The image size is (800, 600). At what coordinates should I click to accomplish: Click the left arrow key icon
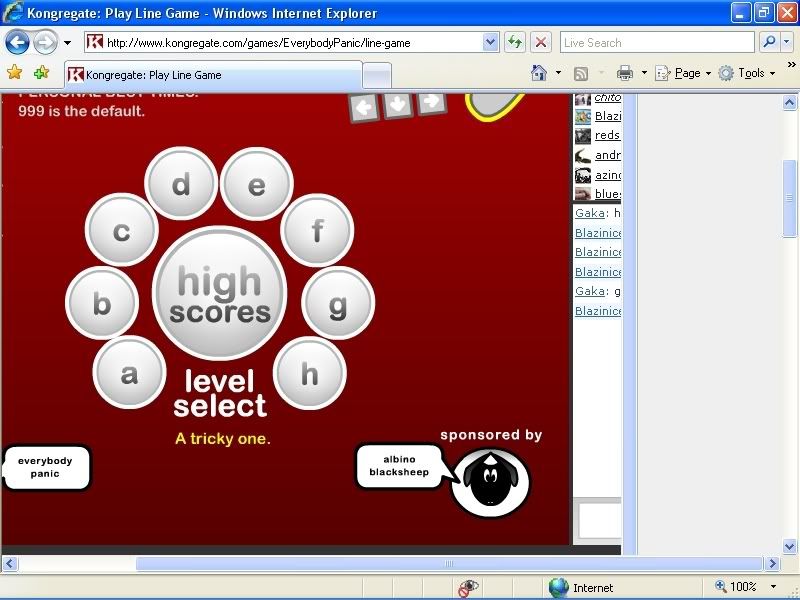(364, 107)
